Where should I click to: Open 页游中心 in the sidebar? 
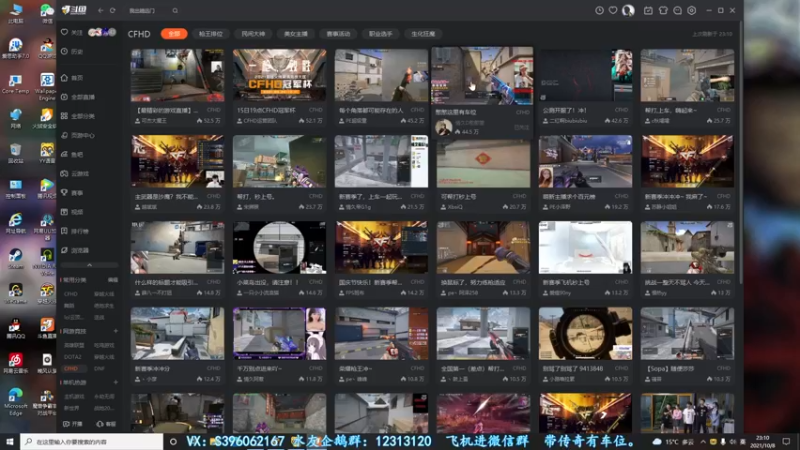[78, 135]
